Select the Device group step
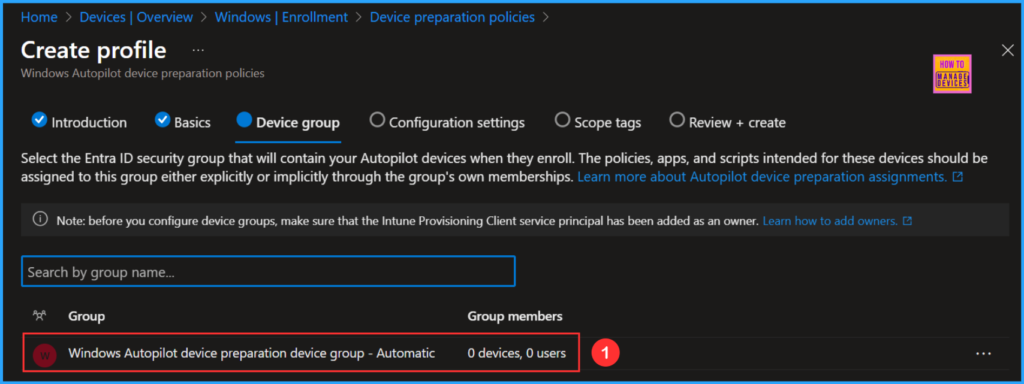1024x384 pixels. pyautogui.click(x=288, y=122)
